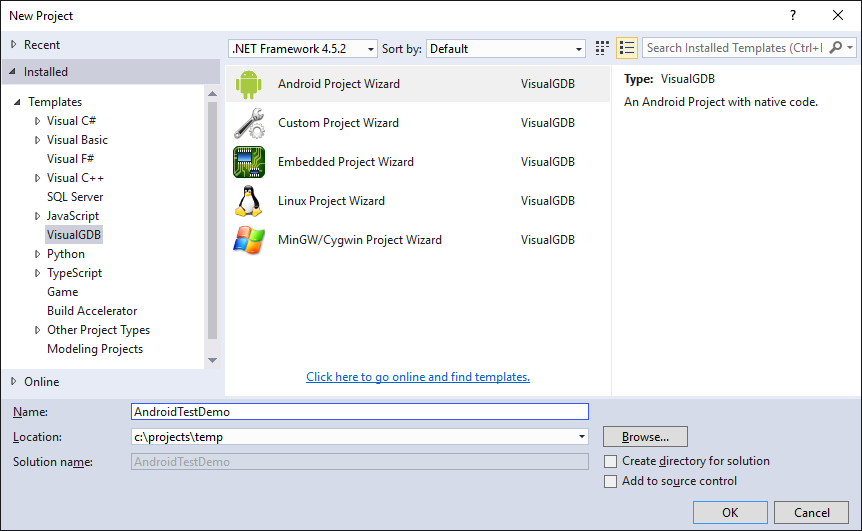The height and width of the screenshot is (531, 862).
Task: Select Build Accelerator templates
Action: tap(92, 311)
